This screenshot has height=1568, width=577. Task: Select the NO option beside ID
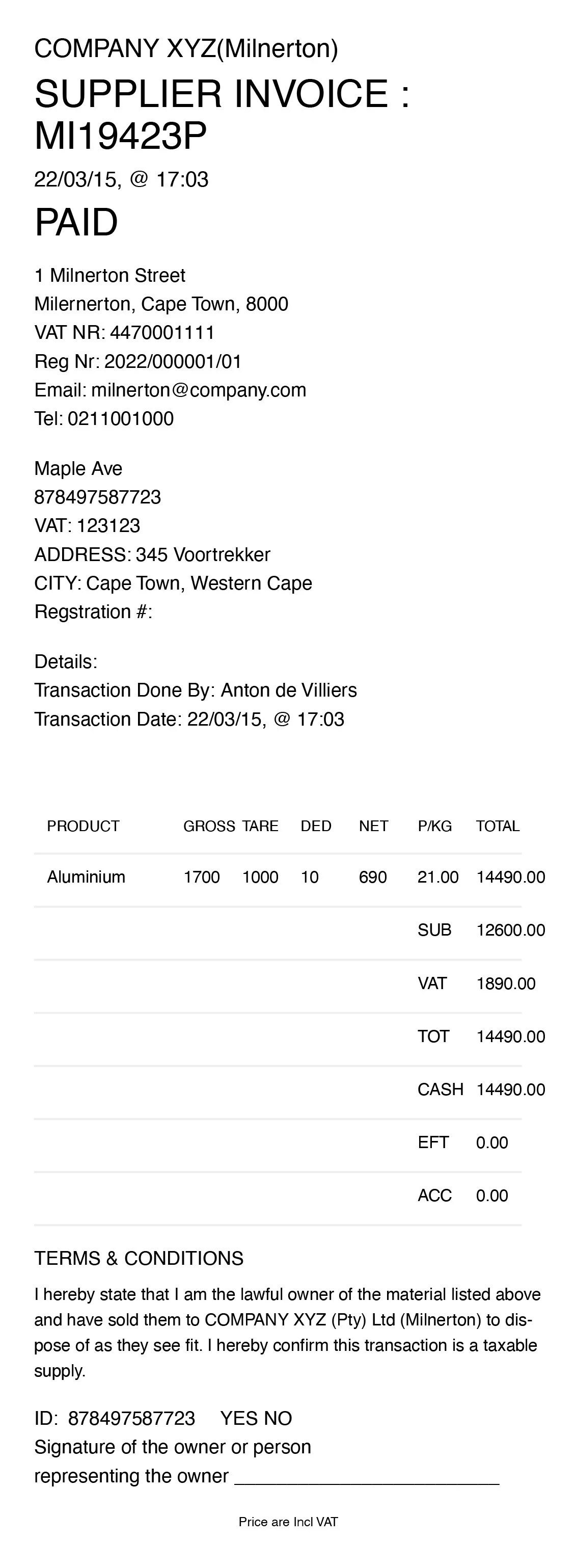(278, 1419)
